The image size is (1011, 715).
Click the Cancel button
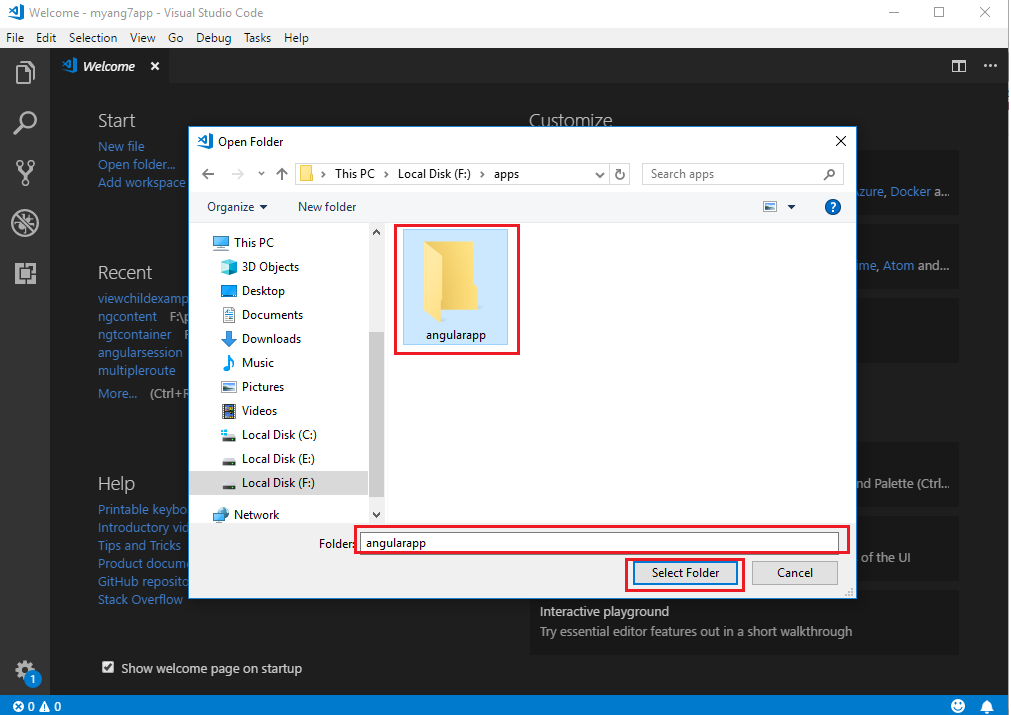click(795, 573)
